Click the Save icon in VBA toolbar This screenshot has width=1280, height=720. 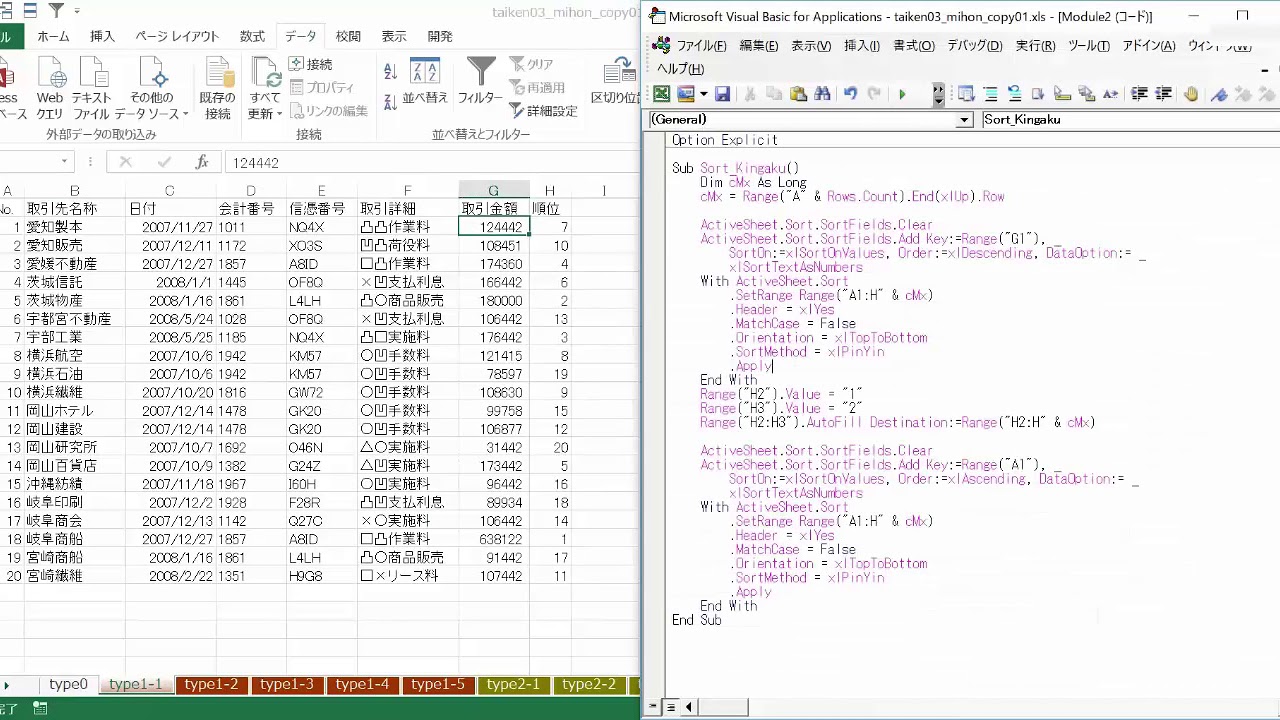(x=722, y=94)
